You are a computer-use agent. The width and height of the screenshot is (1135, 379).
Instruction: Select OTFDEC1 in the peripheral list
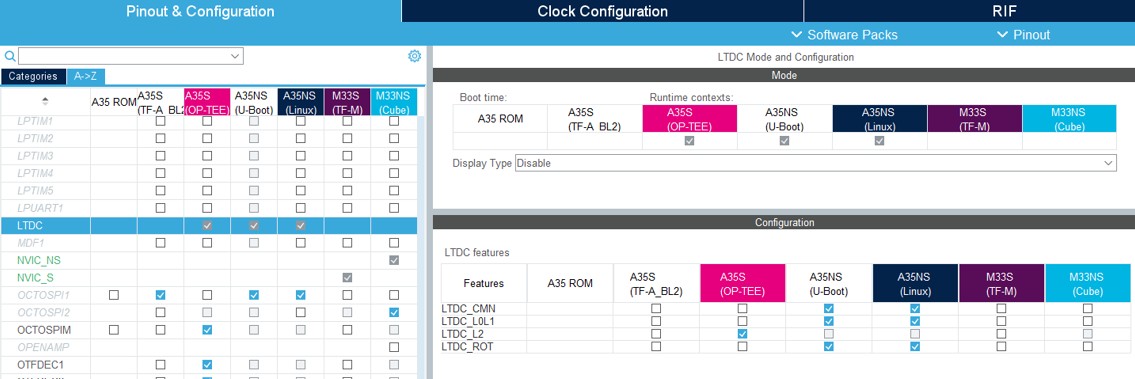40,365
